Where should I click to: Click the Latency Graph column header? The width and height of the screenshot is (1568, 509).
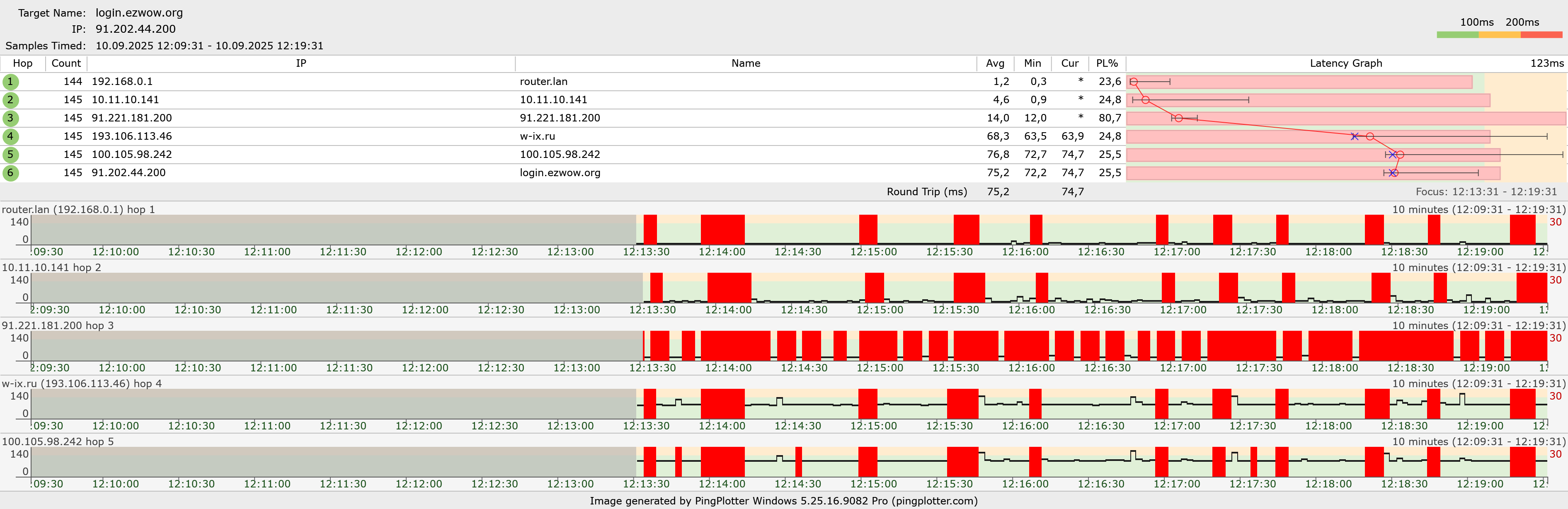coord(1345,63)
